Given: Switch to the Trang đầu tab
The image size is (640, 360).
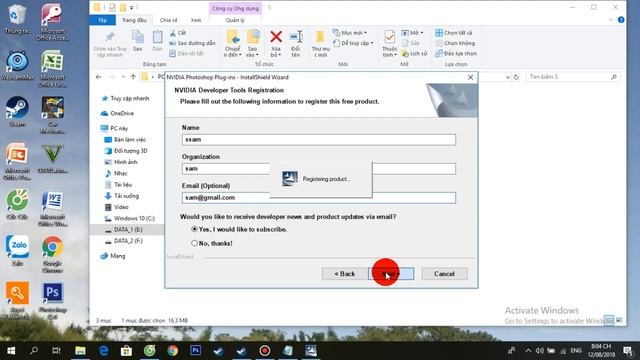Looking at the screenshot, I should pos(134,20).
